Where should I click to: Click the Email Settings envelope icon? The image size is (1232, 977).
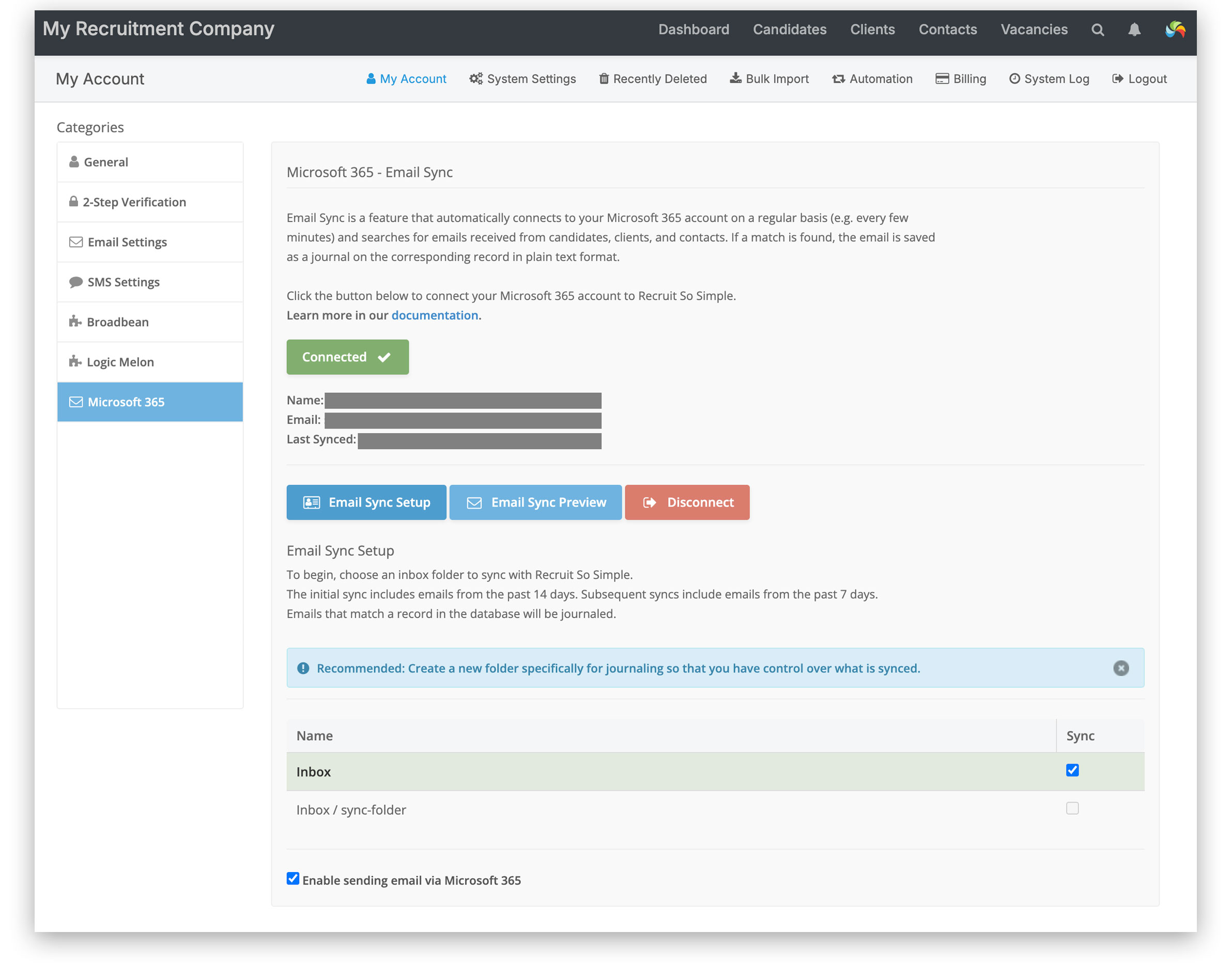pyautogui.click(x=75, y=242)
